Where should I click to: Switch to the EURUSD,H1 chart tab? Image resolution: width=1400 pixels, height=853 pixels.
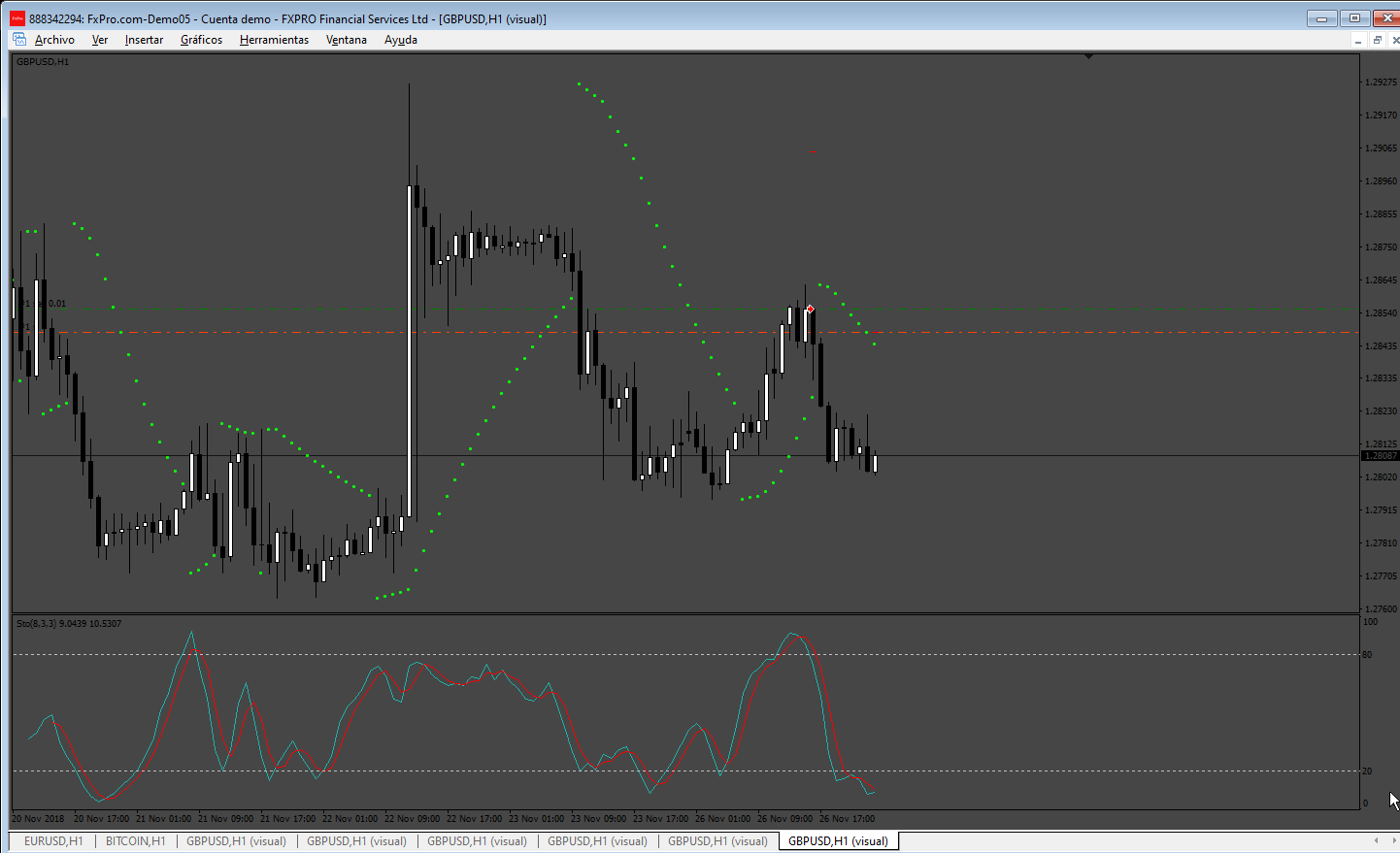53,841
